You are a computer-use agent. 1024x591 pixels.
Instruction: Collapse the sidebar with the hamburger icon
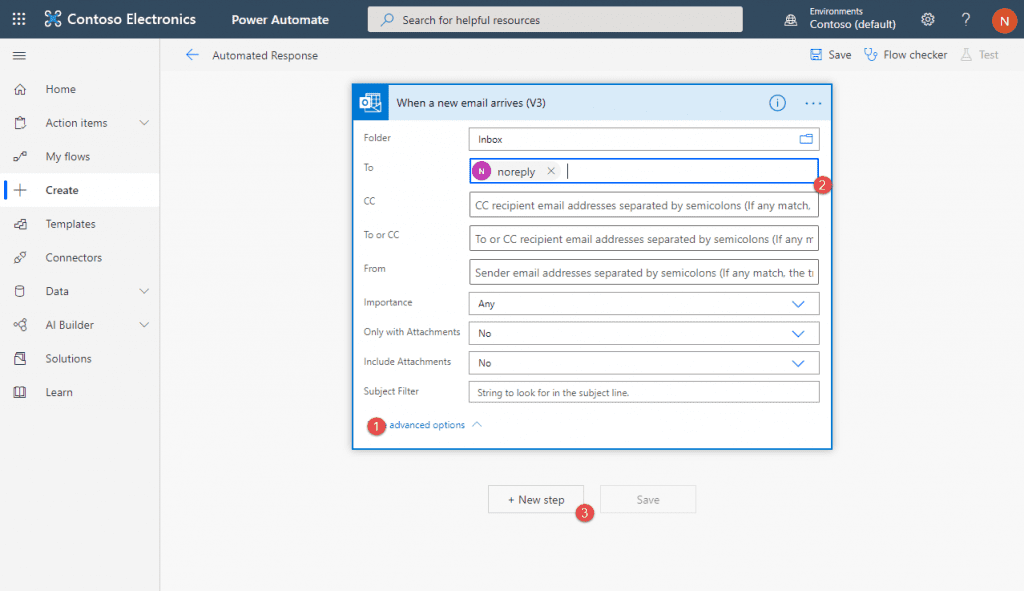19,55
